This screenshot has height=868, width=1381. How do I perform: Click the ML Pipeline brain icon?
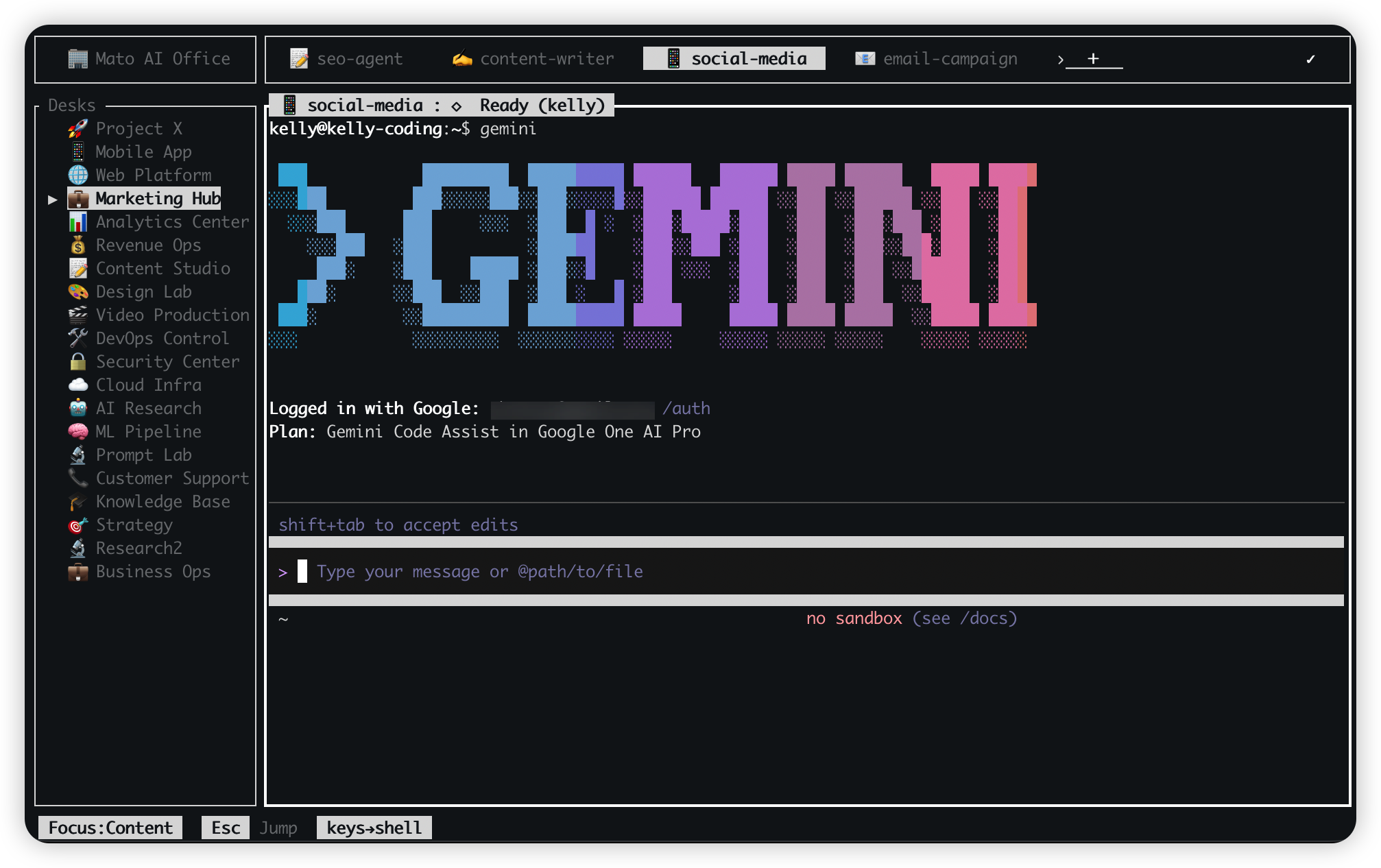(77, 431)
